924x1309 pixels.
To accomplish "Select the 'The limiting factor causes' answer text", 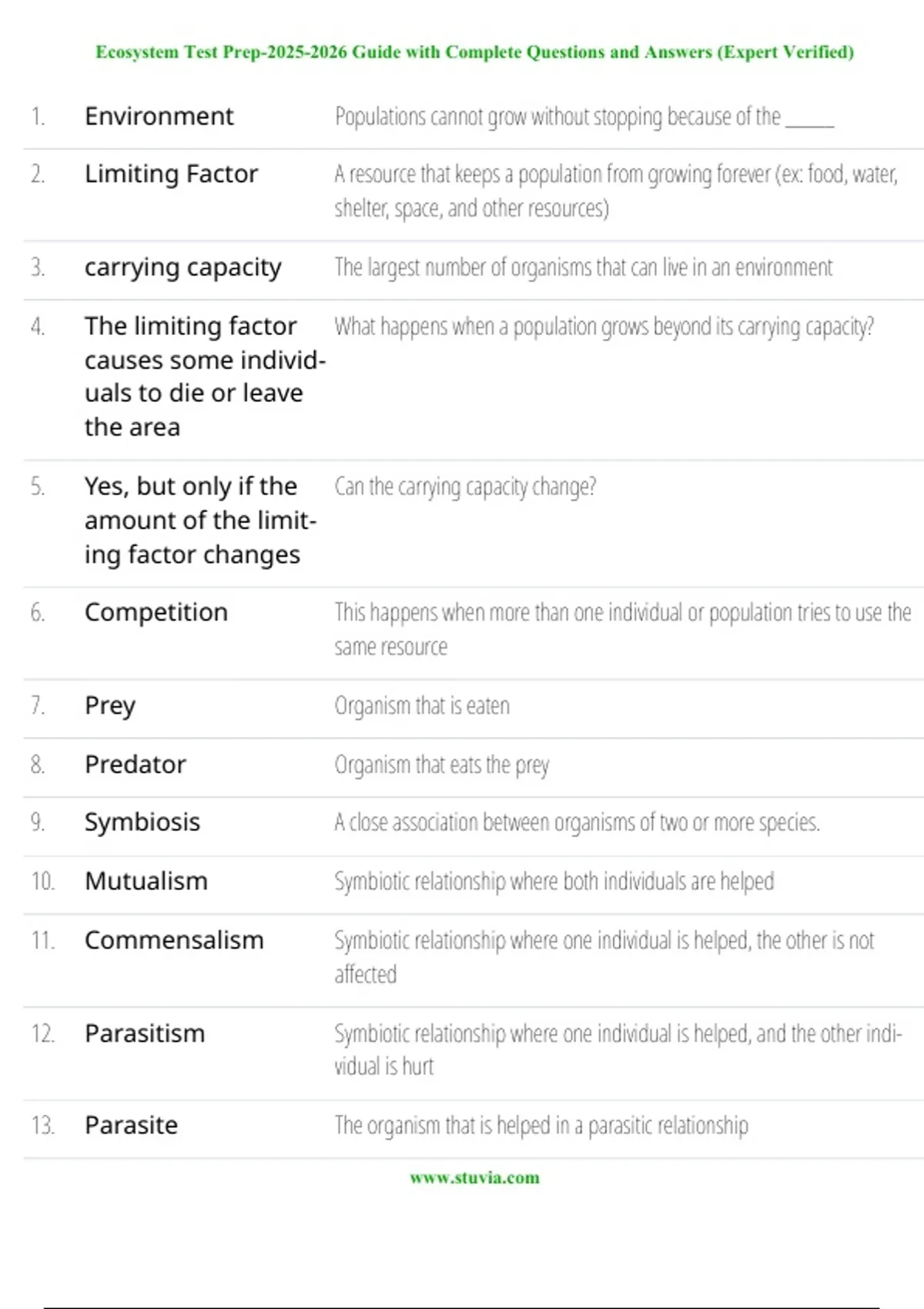I will pos(205,377).
